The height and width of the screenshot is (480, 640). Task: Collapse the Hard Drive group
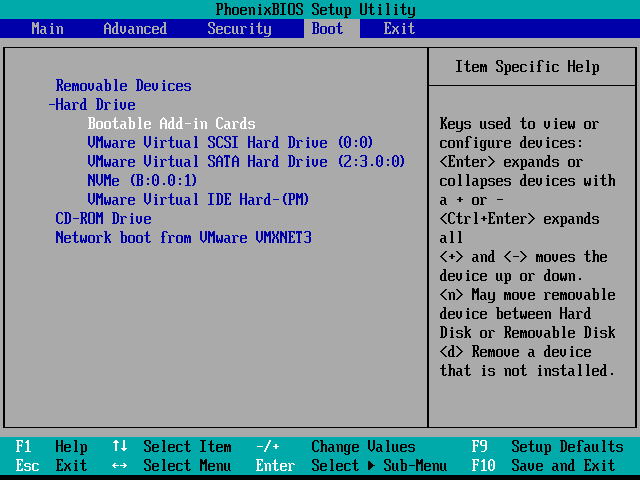(92, 105)
